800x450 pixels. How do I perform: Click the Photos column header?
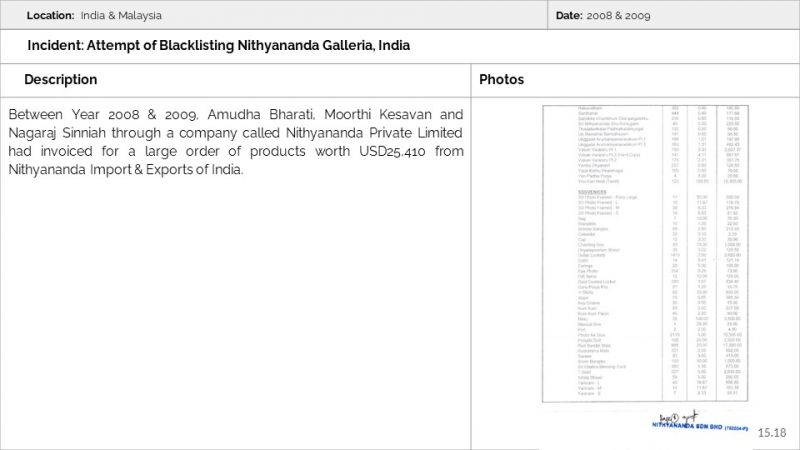(x=501, y=80)
